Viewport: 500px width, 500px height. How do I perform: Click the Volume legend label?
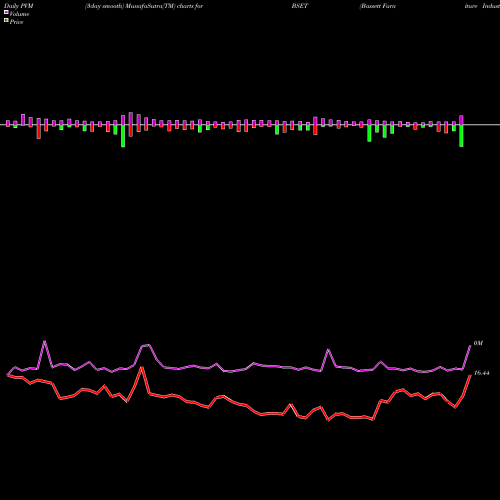[19, 14]
